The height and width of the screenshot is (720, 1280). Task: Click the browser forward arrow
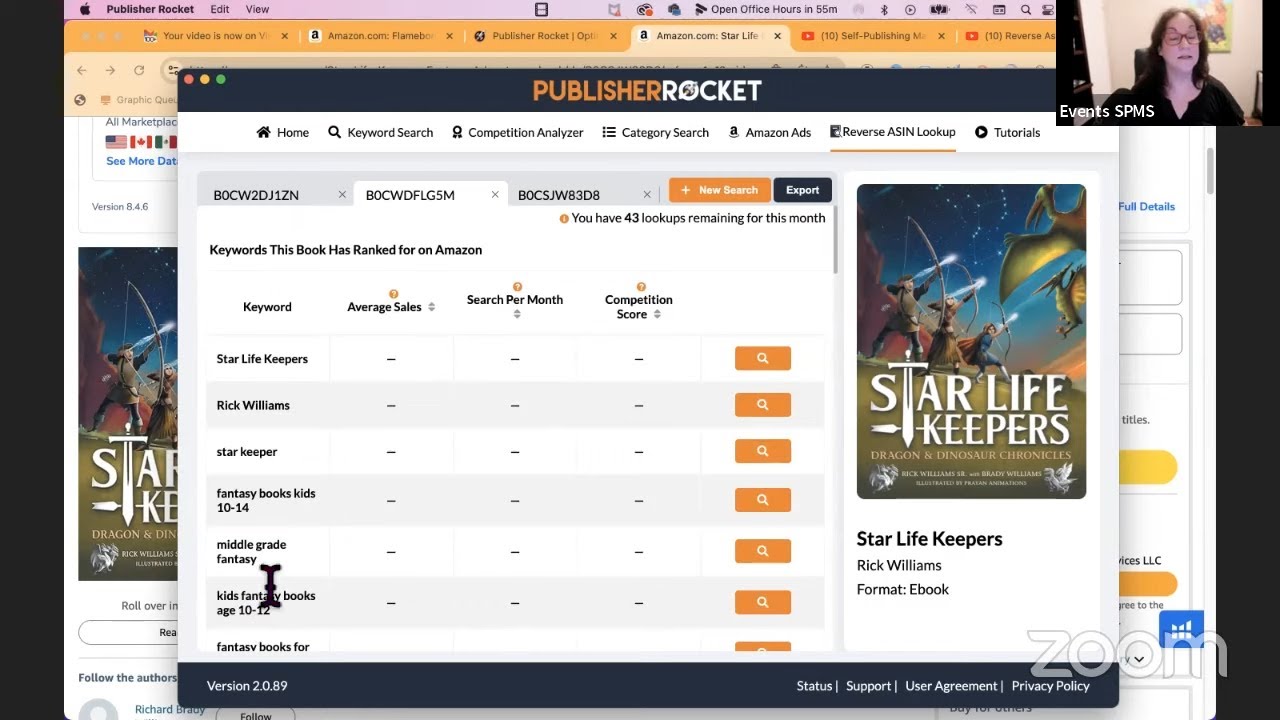110,70
